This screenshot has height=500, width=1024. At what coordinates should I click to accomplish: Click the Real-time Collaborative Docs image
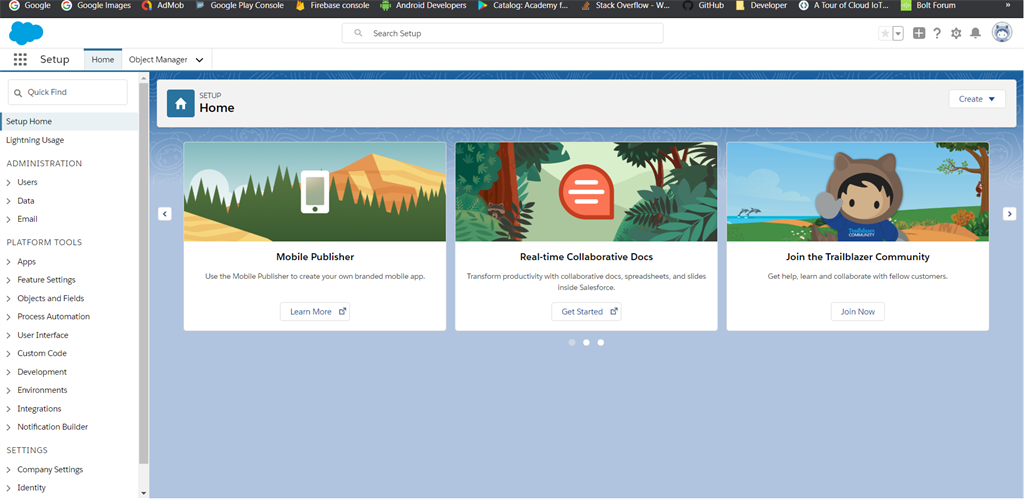click(586, 192)
